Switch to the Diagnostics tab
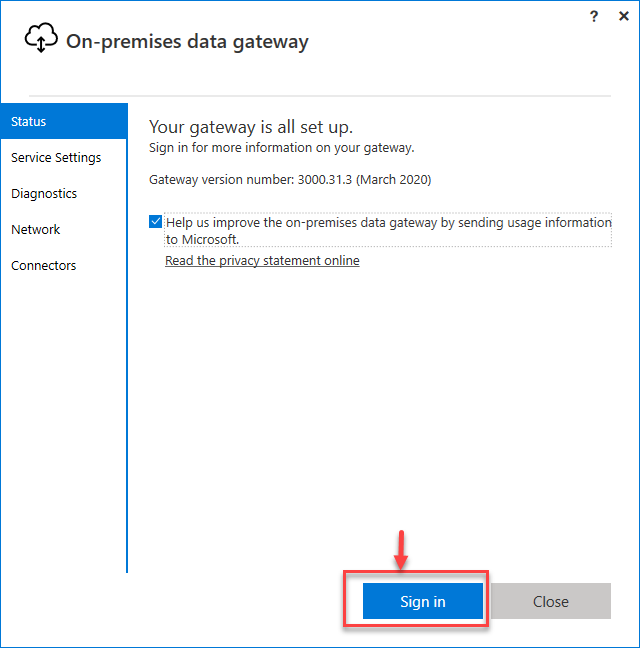This screenshot has width=640, height=648. pyautogui.click(x=44, y=194)
